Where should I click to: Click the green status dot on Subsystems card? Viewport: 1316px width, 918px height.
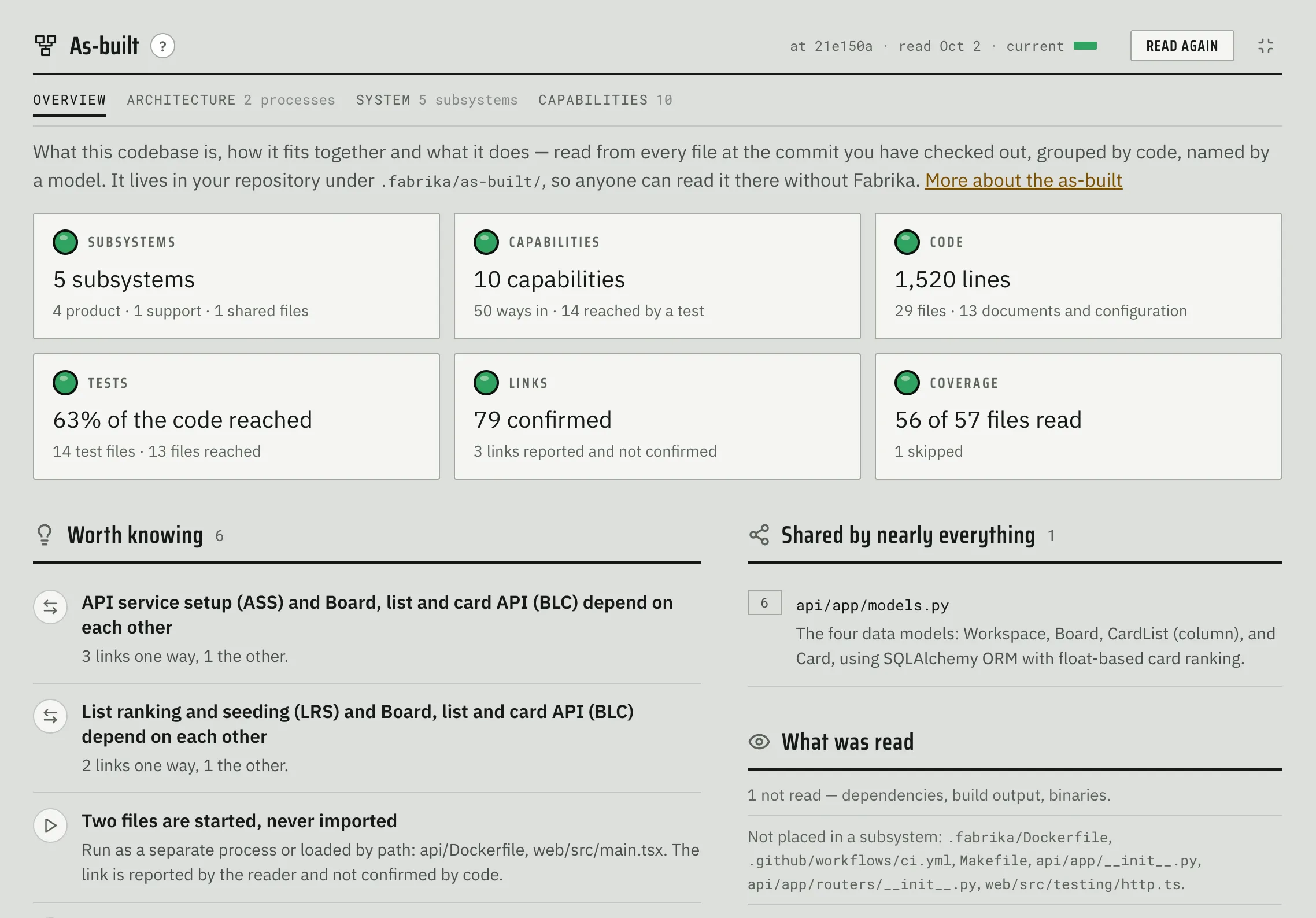65,242
